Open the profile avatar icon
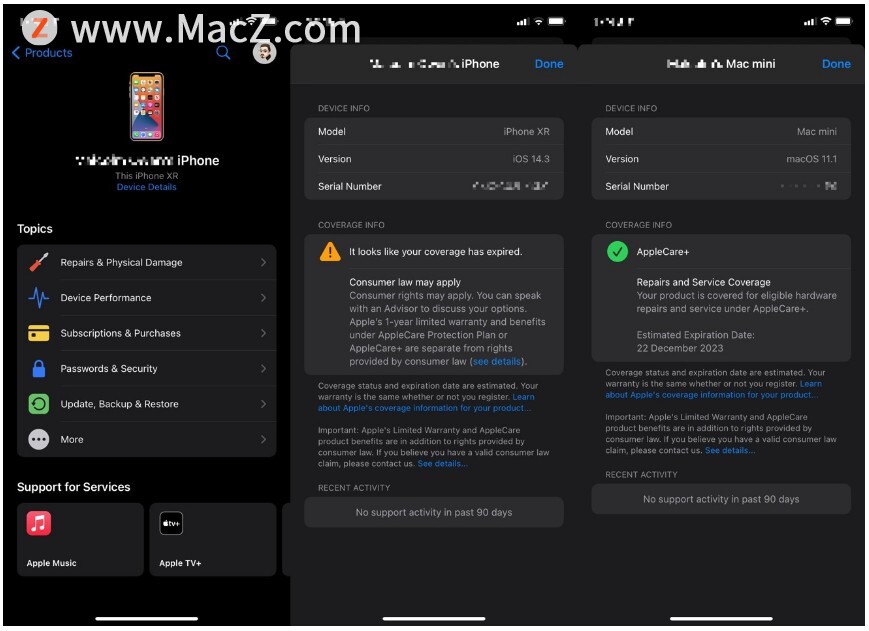The width and height of the screenshot is (869, 631). [x=264, y=53]
